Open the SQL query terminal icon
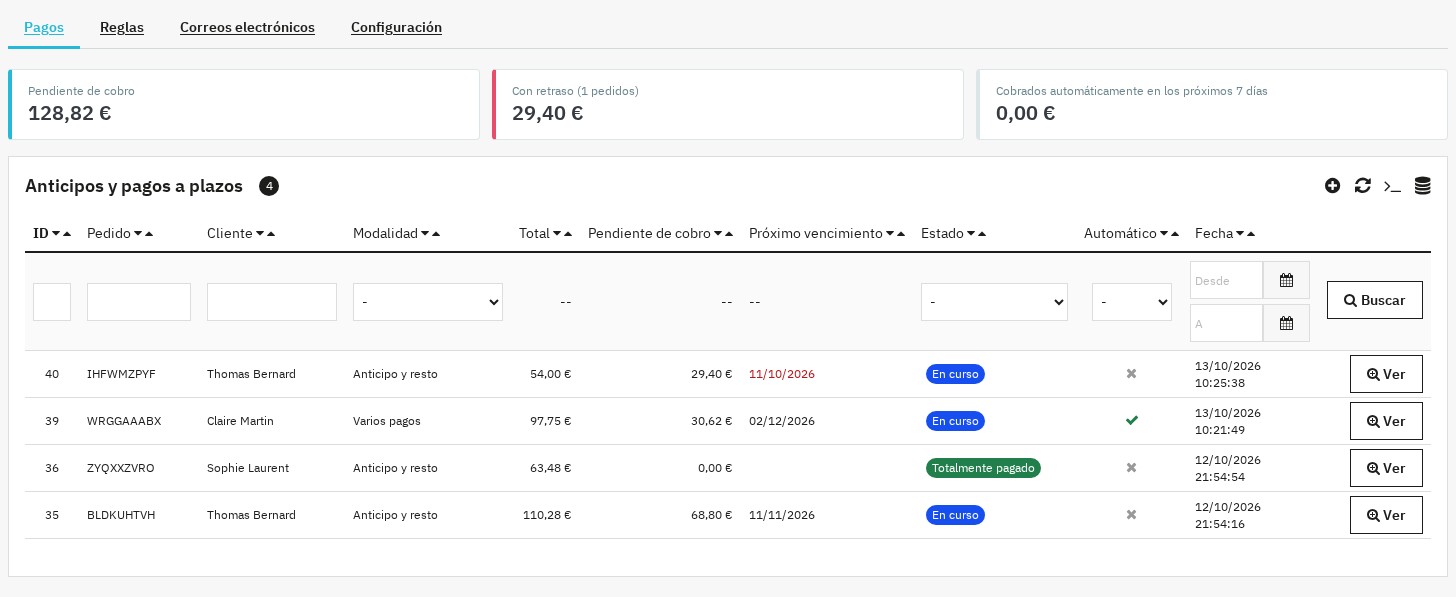Screen dimensions: 1456x597 1392,186
